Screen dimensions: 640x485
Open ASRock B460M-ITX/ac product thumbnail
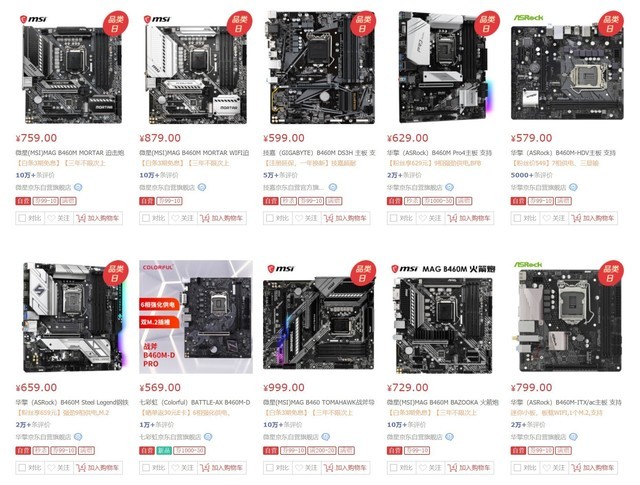(x=567, y=317)
